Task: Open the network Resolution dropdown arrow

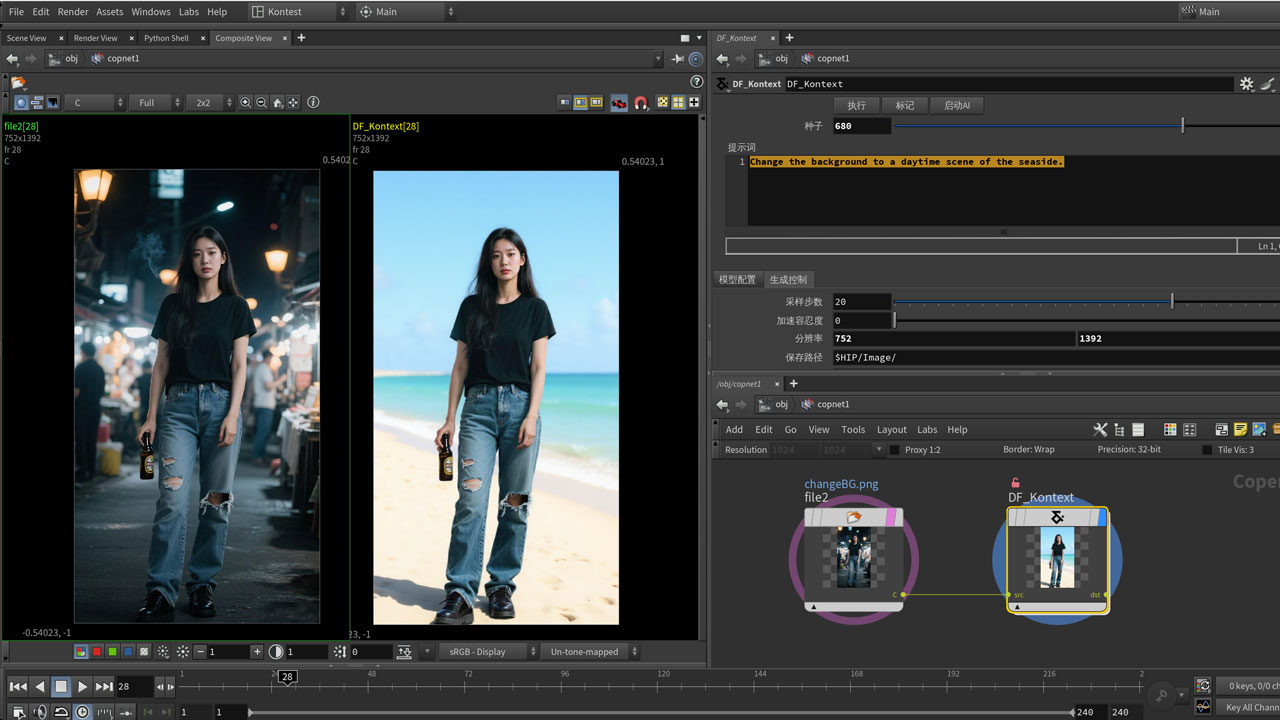Action: pos(879,450)
